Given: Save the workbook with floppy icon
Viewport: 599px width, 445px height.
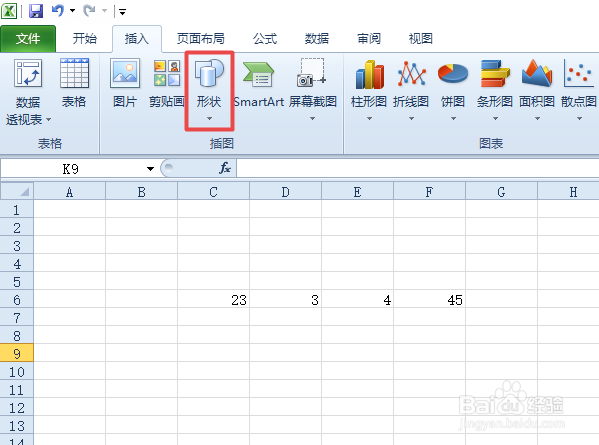Looking at the screenshot, I should 36,11.
